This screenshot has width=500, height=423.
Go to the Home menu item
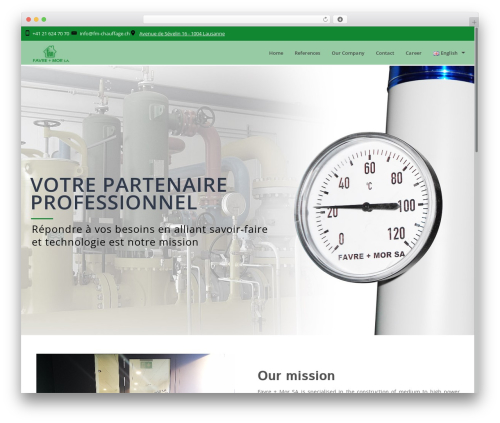[276, 53]
